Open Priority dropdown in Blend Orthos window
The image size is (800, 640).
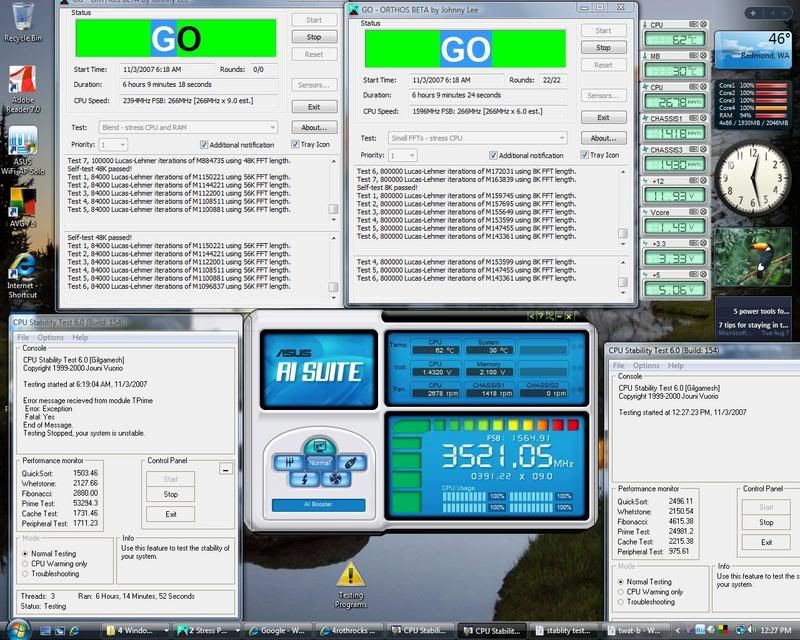click(113, 145)
